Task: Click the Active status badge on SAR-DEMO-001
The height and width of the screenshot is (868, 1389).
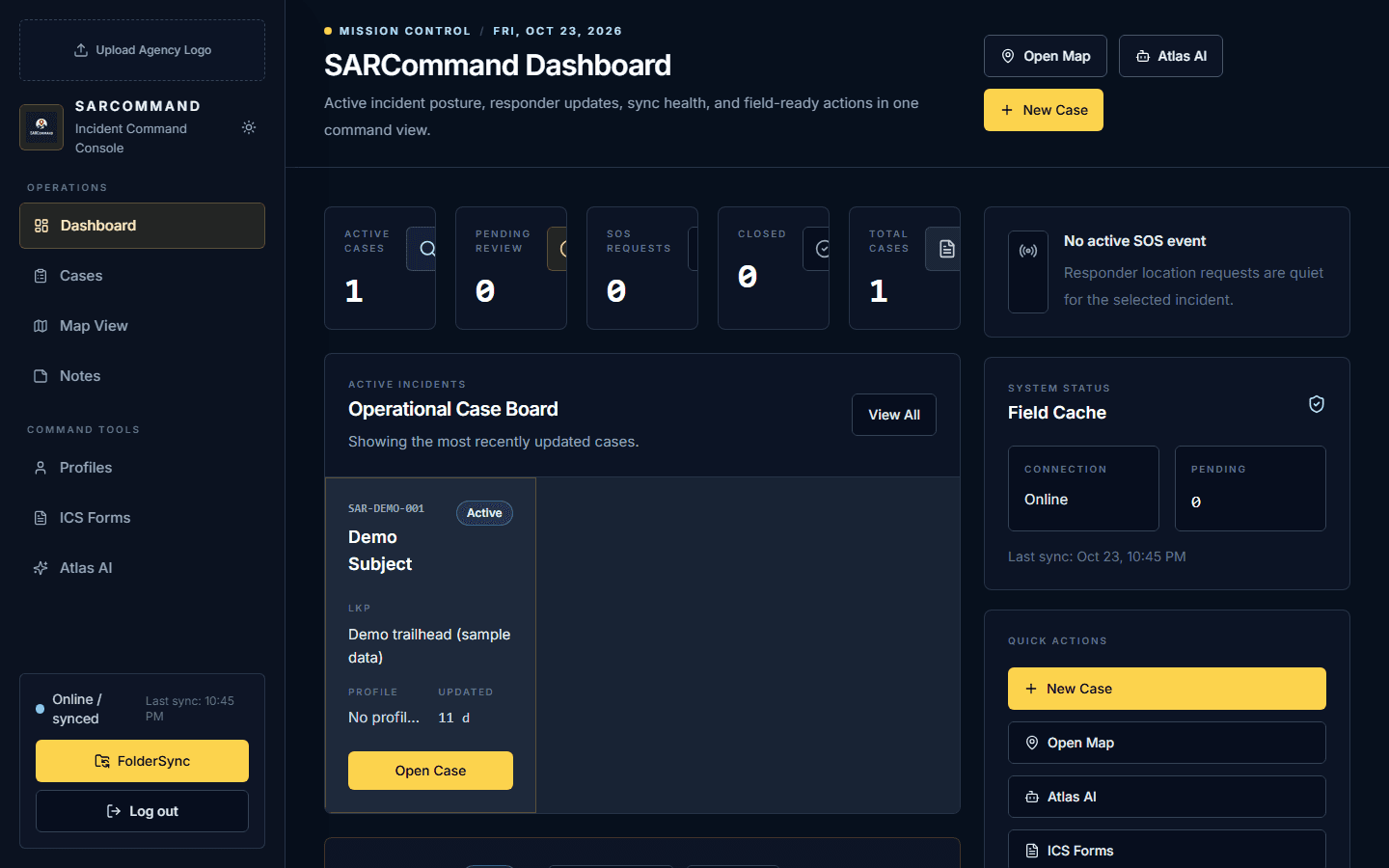Action: [484, 513]
